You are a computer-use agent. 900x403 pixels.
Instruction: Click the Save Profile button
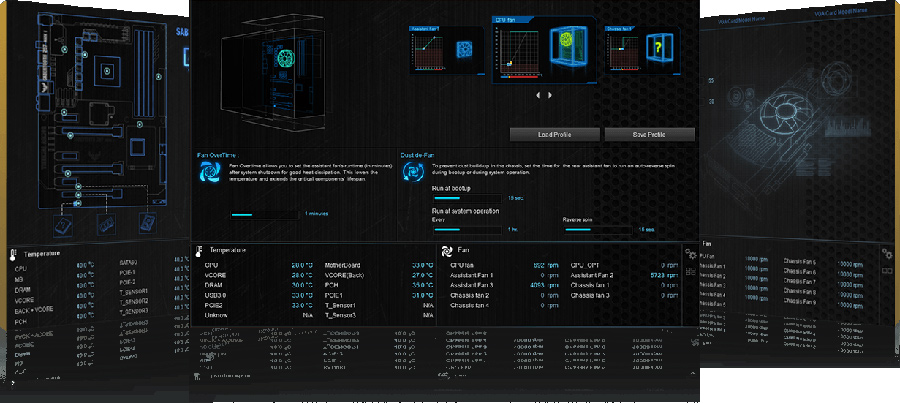coord(650,134)
